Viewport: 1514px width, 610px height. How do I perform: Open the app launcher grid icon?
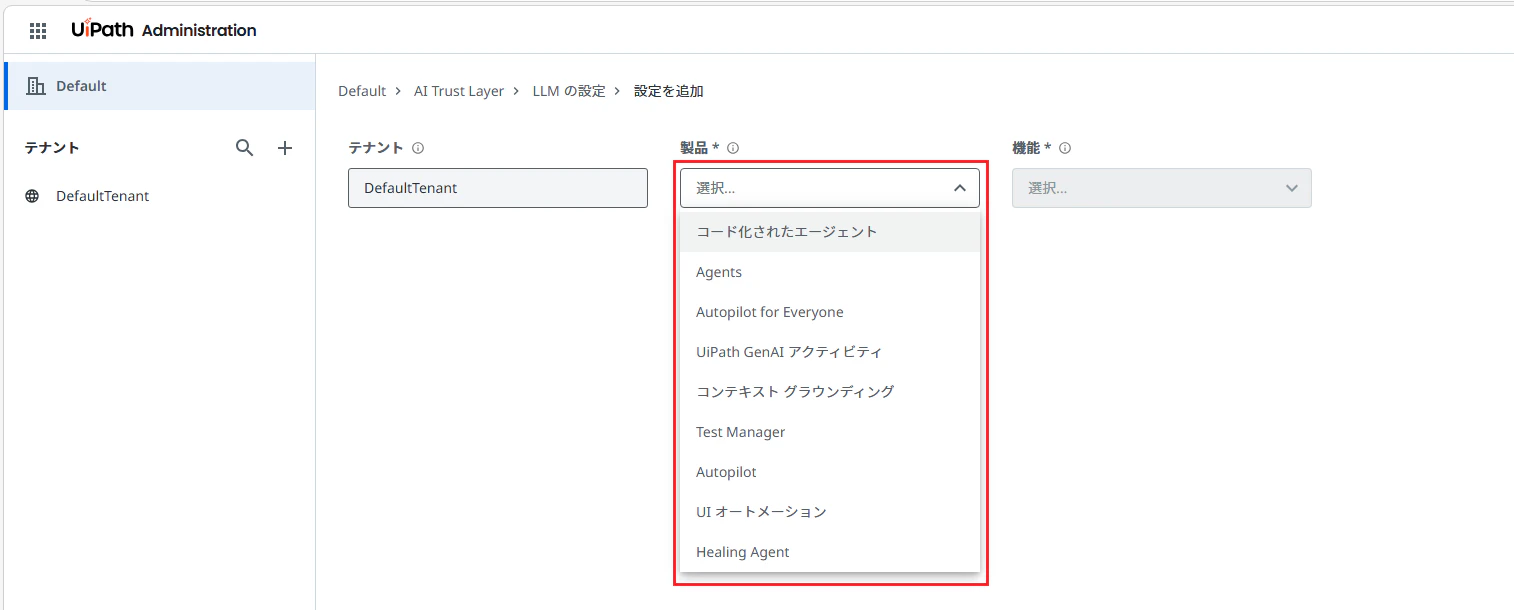click(38, 30)
